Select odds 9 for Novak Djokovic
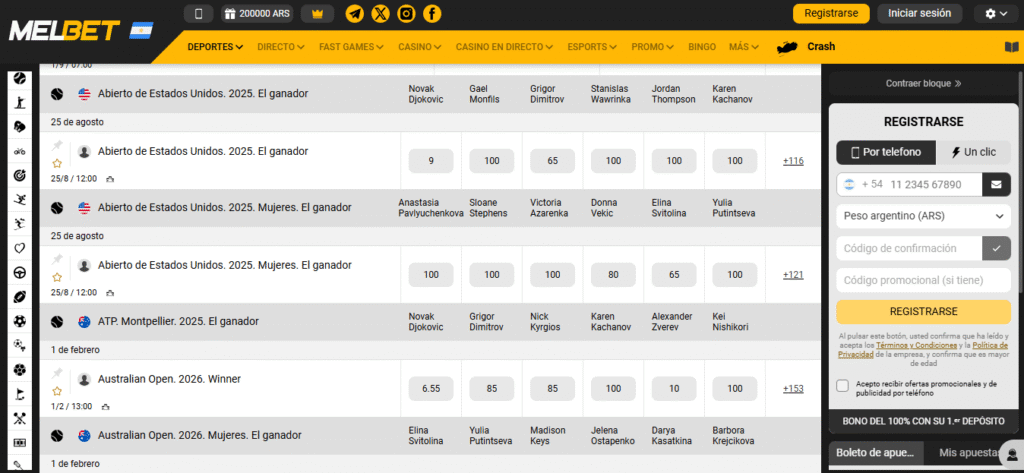This screenshot has height=473, width=1024. click(x=431, y=161)
